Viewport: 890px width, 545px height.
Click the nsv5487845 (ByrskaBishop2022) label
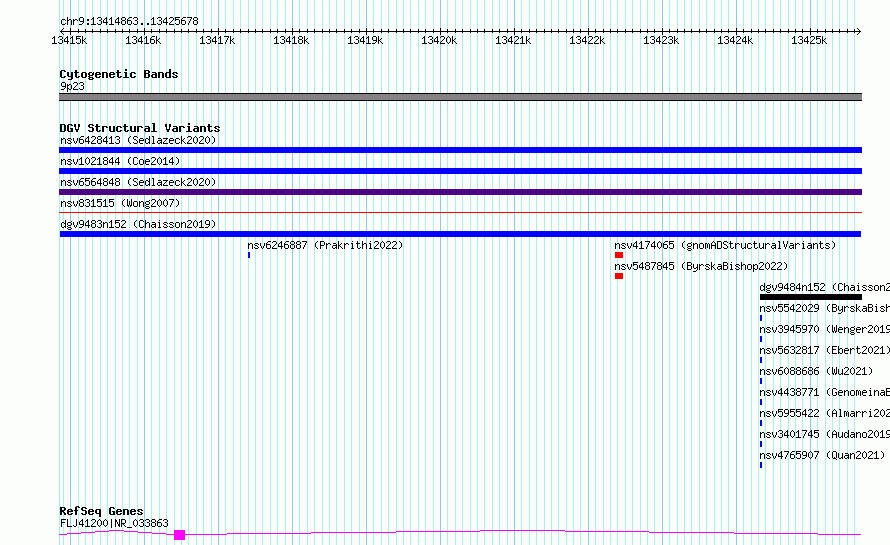pyautogui.click(x=701, y=266)
